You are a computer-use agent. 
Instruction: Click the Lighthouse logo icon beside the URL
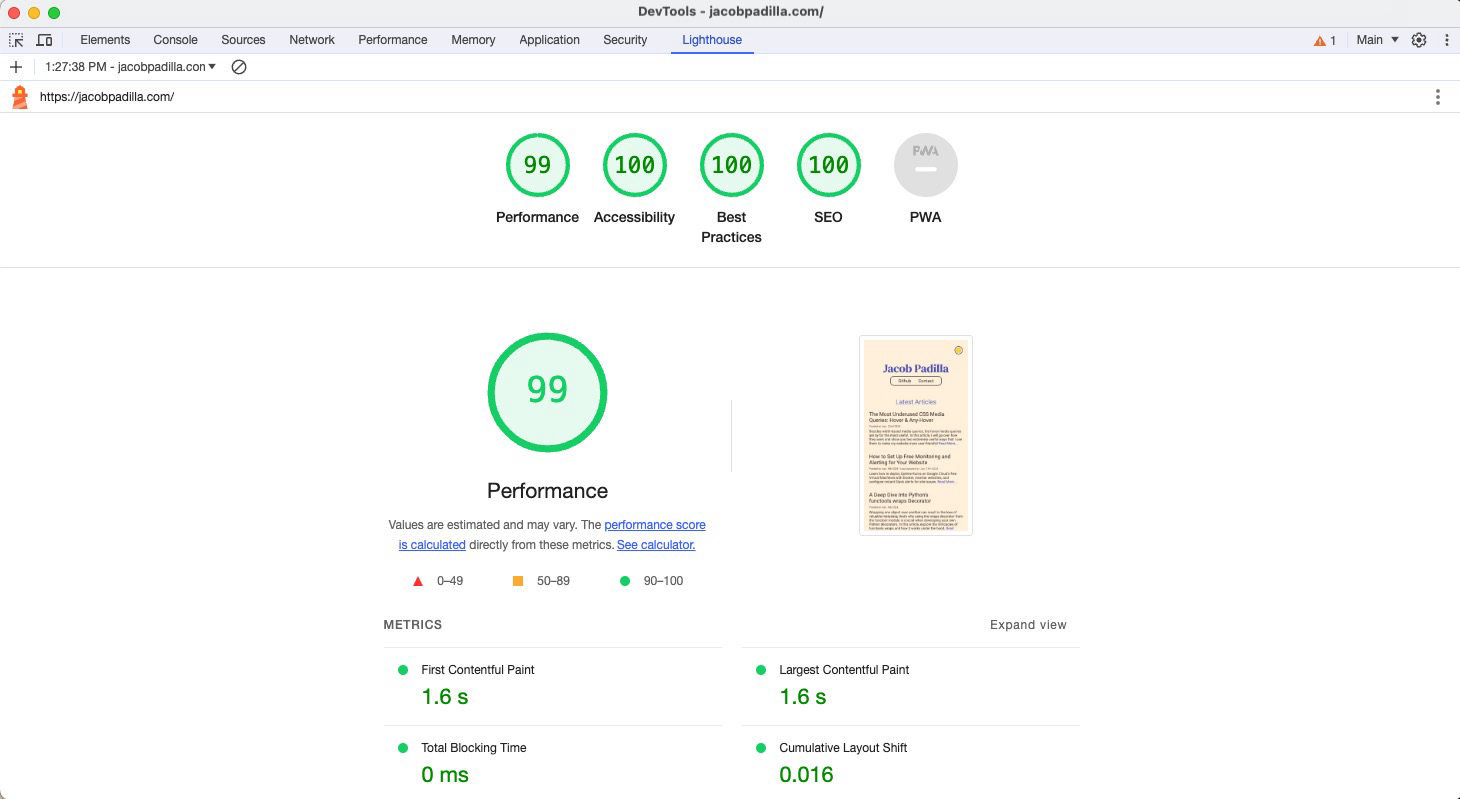tap(18, 97)
